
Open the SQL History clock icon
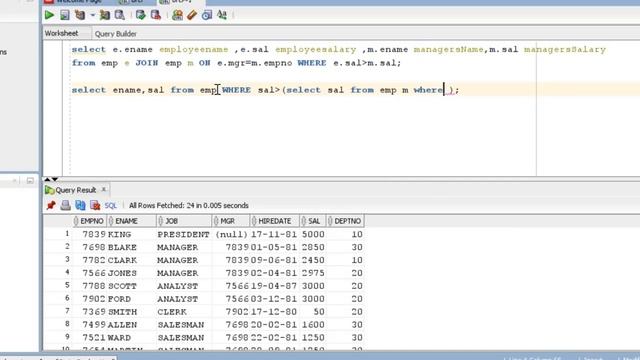point(207,15)
